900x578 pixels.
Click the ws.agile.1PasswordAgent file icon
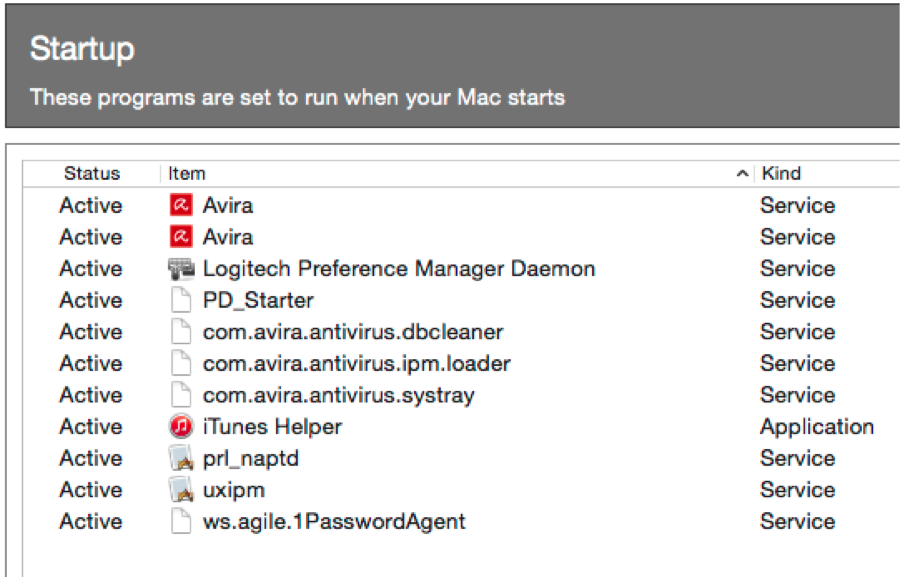click(x=181, y=521)
